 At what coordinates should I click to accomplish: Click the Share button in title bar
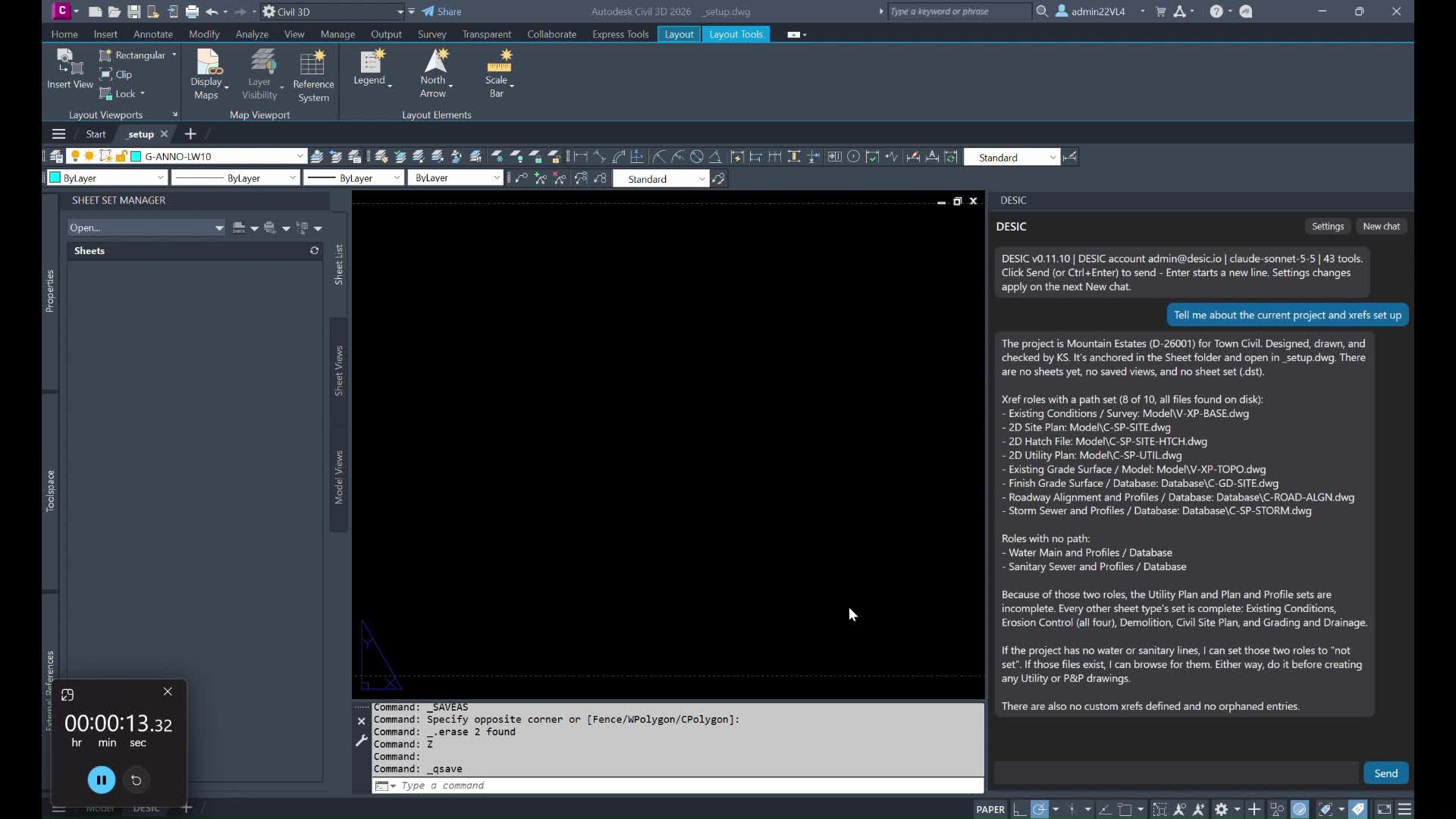coord(442,11)
